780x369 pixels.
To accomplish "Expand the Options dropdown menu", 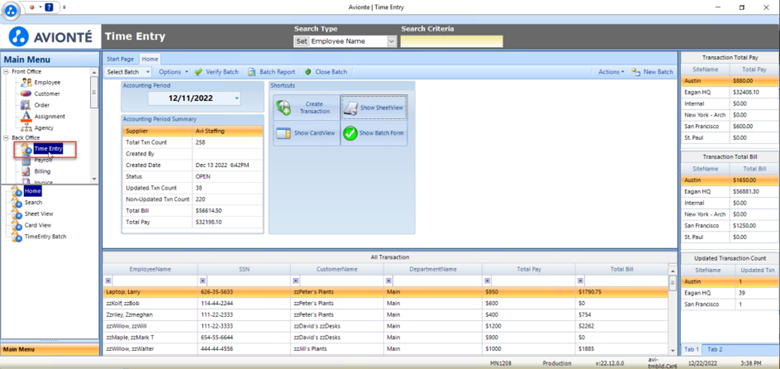I will tap(173, 72).
